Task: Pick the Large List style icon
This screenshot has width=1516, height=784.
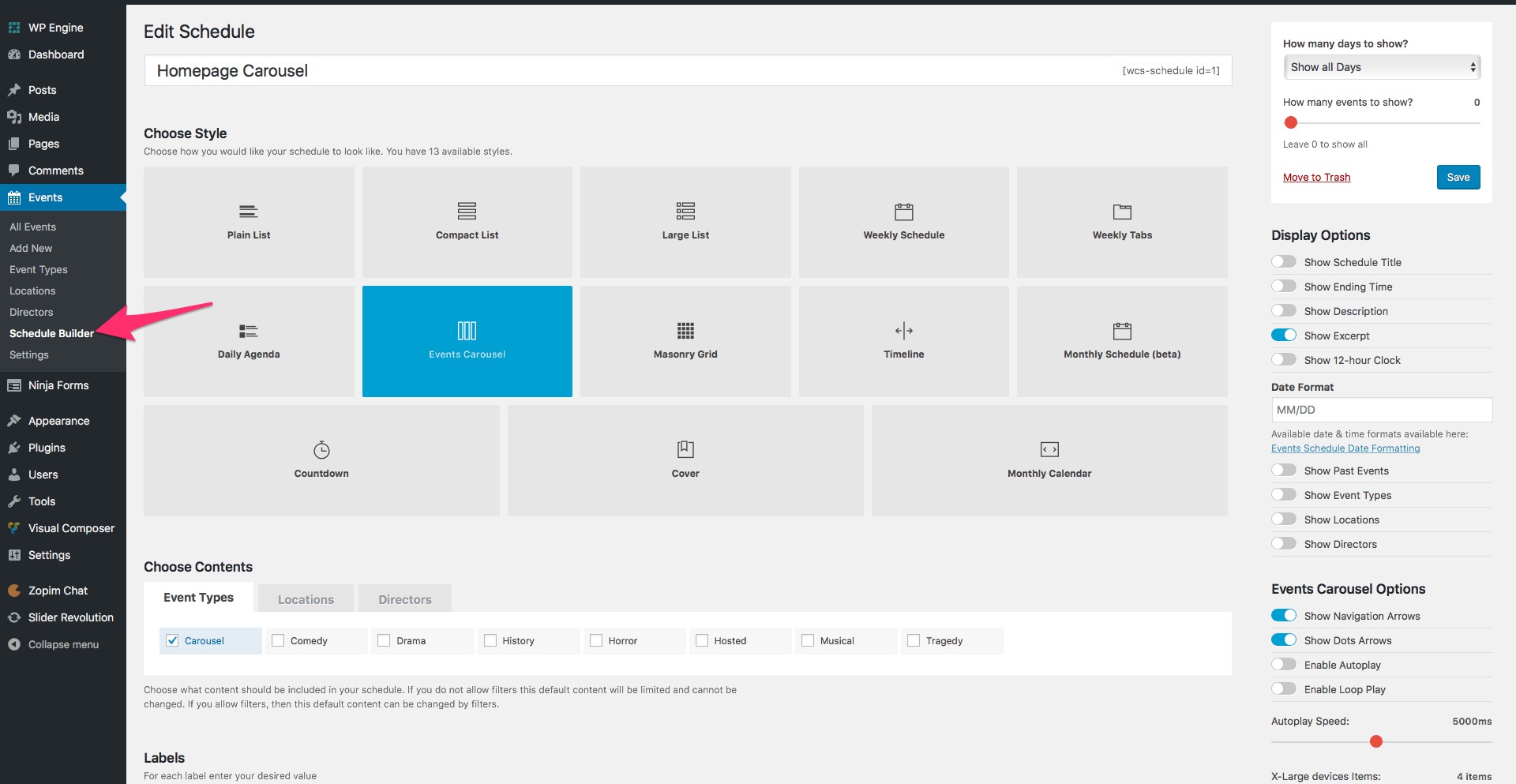Action: point(685,211)
